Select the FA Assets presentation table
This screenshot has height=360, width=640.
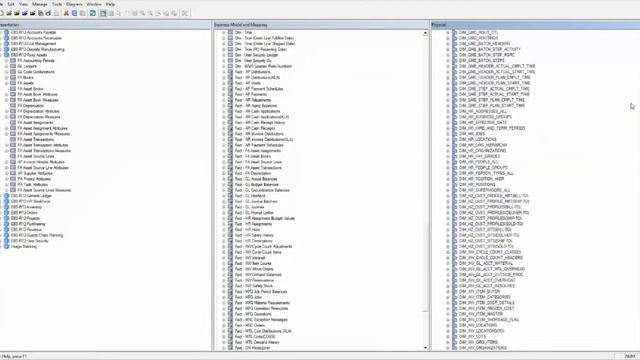click(x=25, y=83)
